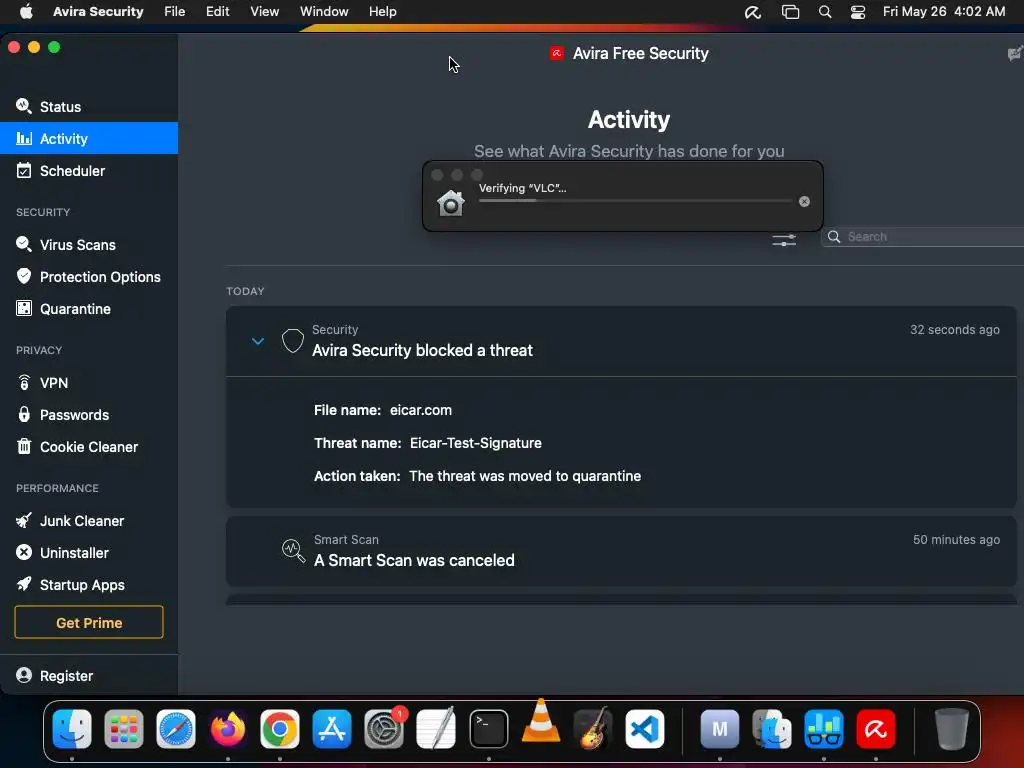Click the Verifying VLC progress bar
Screen dimensions: 1024x768
point(635,200)
